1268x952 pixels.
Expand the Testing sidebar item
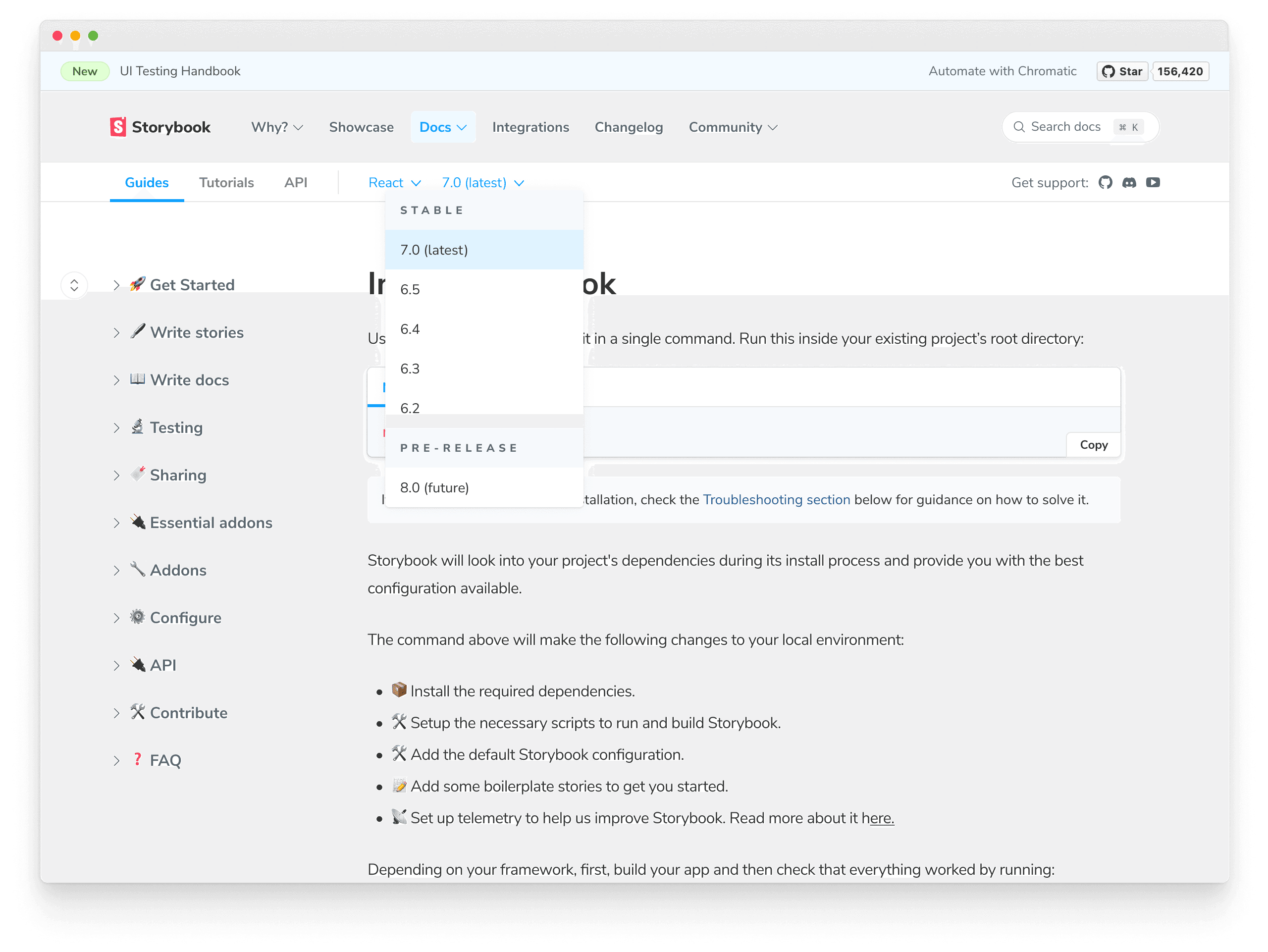pyautogui.click(x=116, y=428)
